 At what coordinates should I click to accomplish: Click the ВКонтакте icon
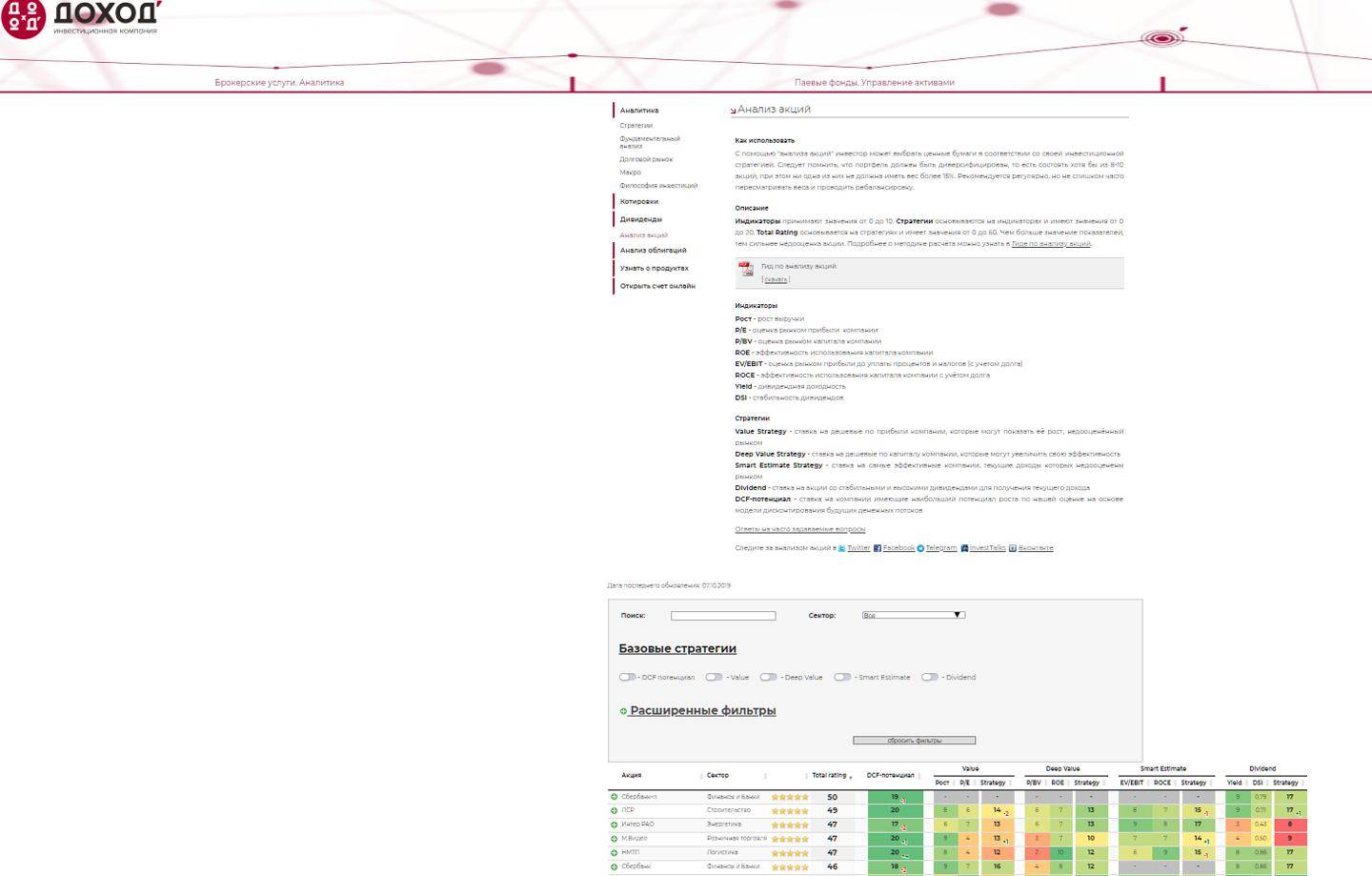[x=1013, y=548]
